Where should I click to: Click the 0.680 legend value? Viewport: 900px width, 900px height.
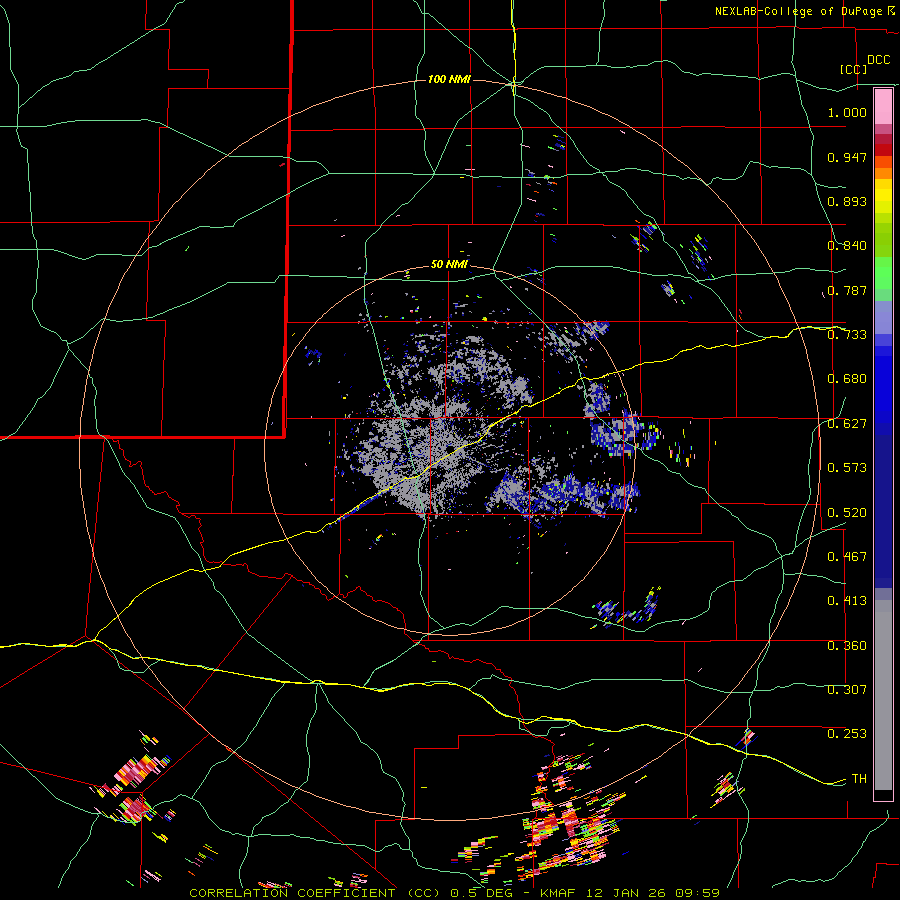(847, 379)
